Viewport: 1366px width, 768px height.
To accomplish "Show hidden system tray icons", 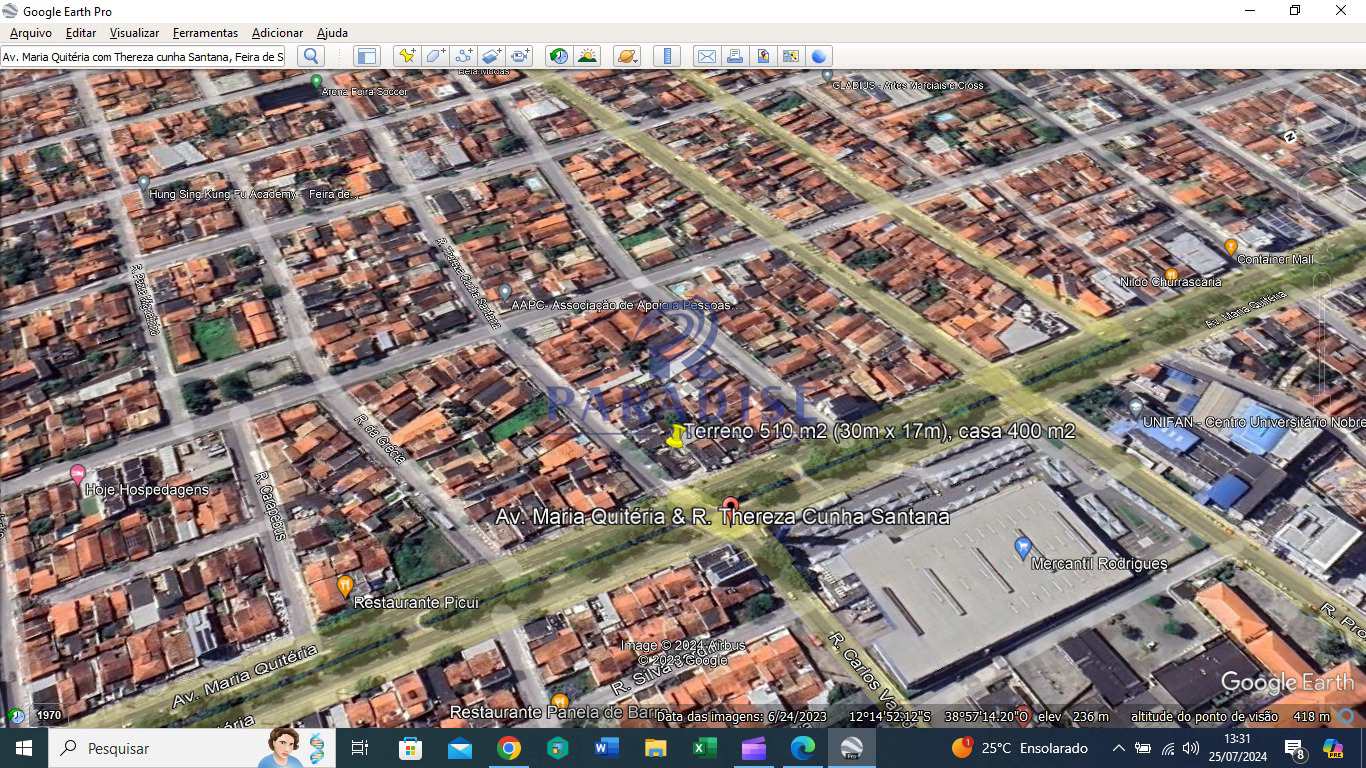I will pyautogui.click(x=1118, y=748).
